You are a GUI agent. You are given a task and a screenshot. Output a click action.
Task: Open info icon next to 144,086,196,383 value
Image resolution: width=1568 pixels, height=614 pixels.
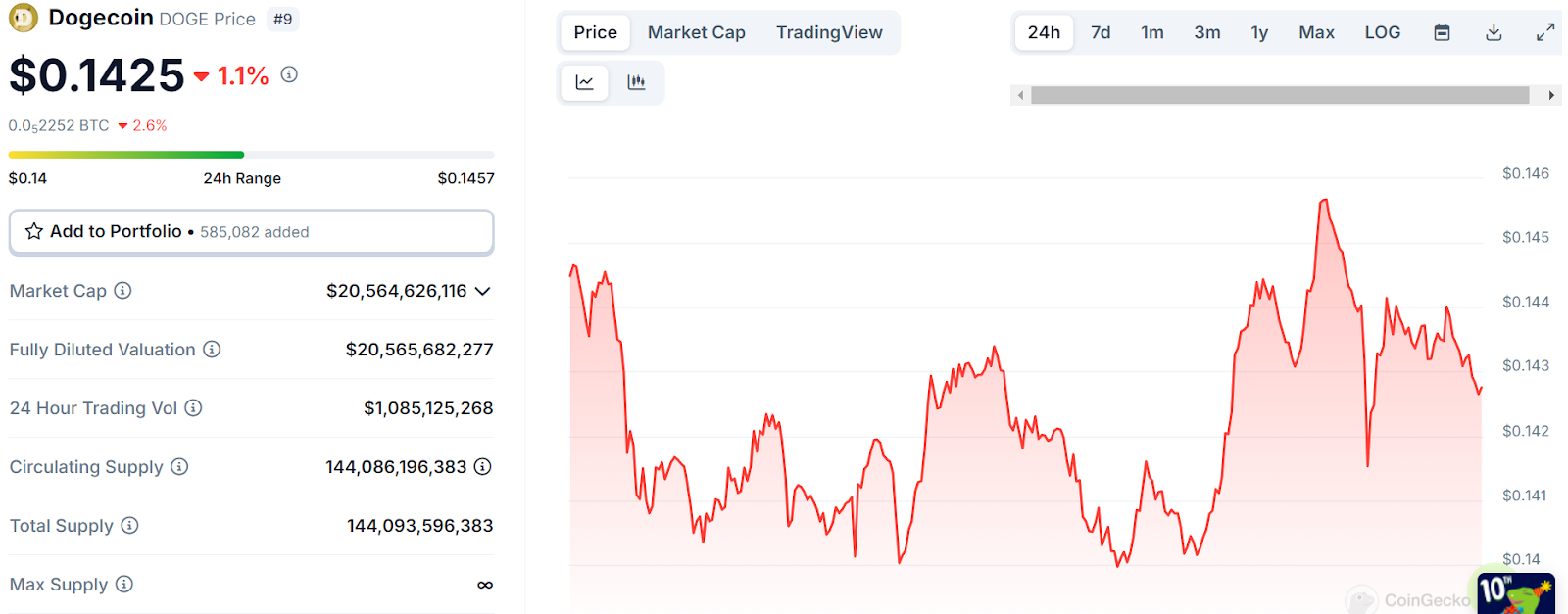point(482,467)
